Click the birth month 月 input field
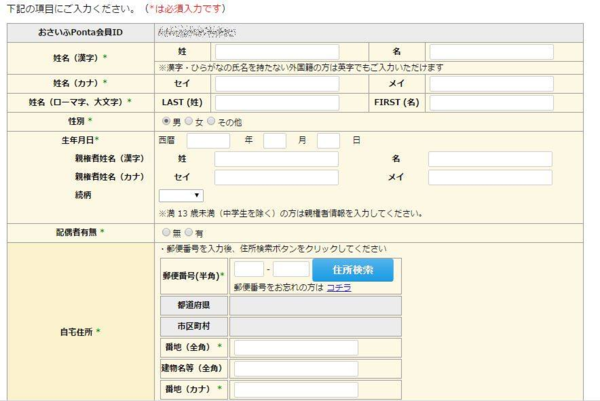 (x=275, y=141)
